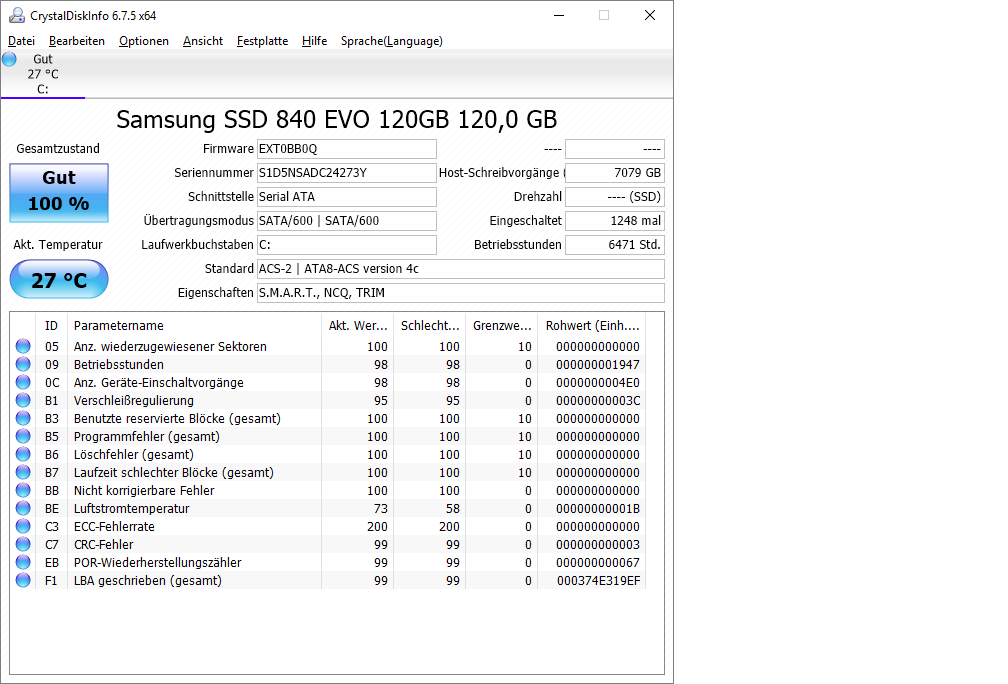Click the 27 °C temperature button
This screenshot has height=684, width=1008.
click(x=59, y=279)
